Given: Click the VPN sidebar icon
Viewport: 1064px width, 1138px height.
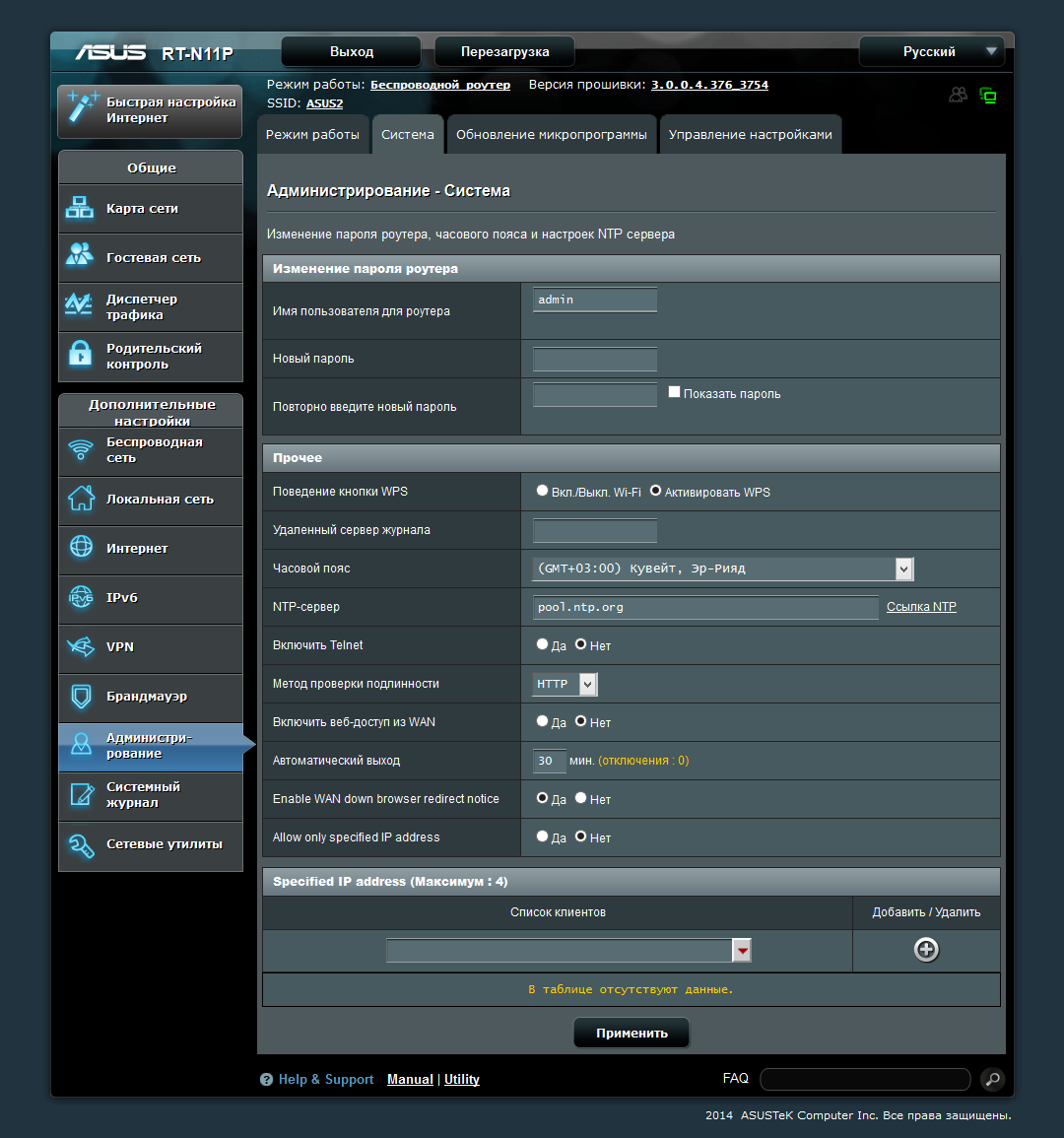Looking at the screenshot, I should [x=81, y=646].
